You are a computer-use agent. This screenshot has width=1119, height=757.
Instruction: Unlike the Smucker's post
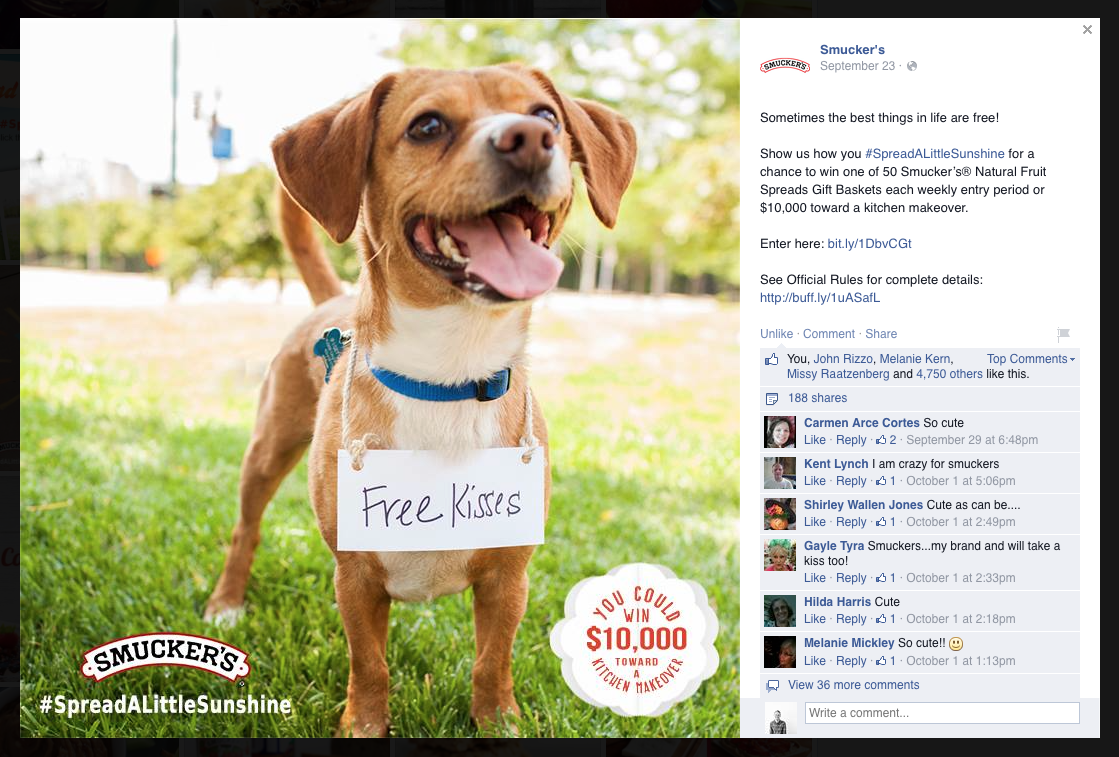[776, 334]
